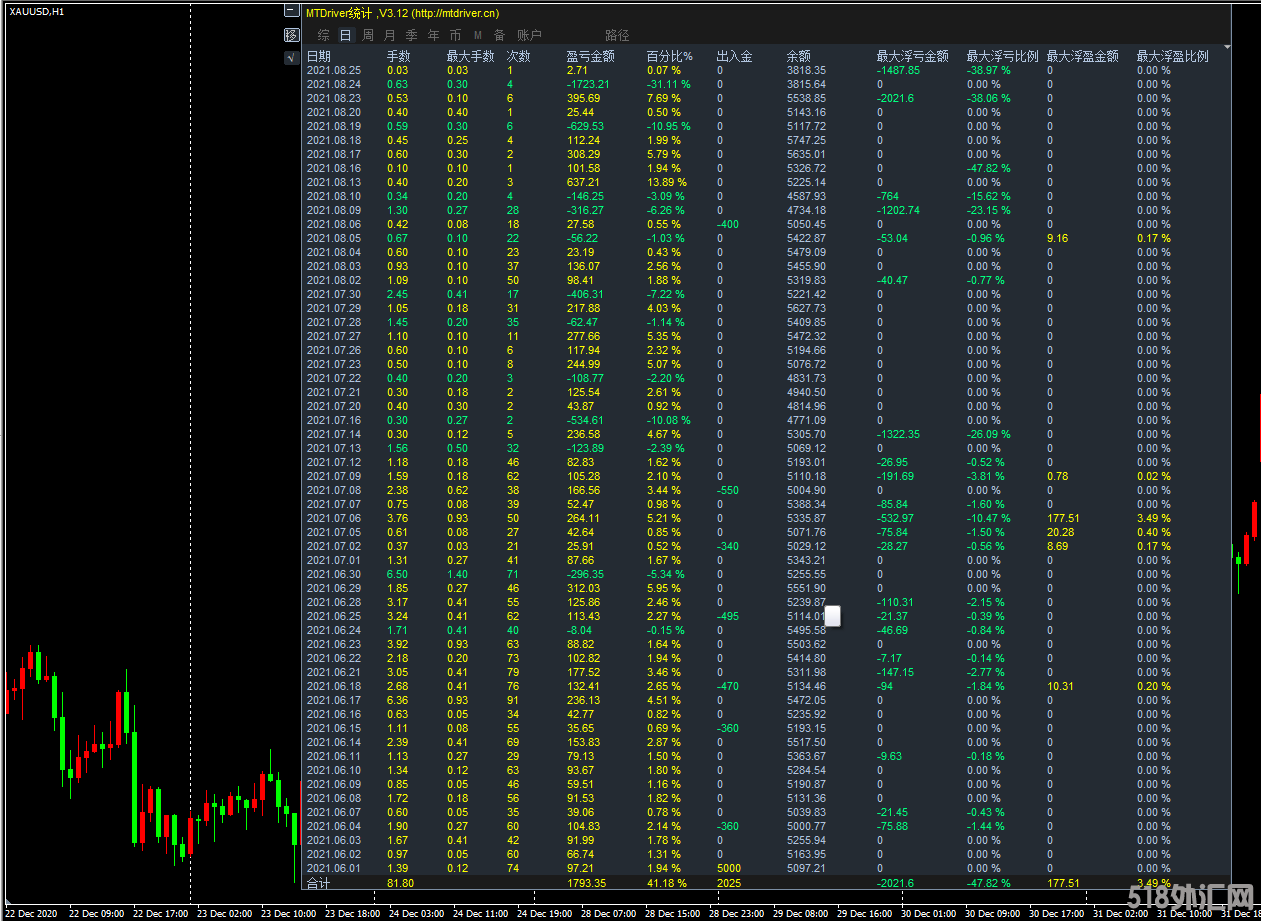Toggle the √ checkmark button
The height and width of the screenshot is (921, 1261).
tap(291, 58)
